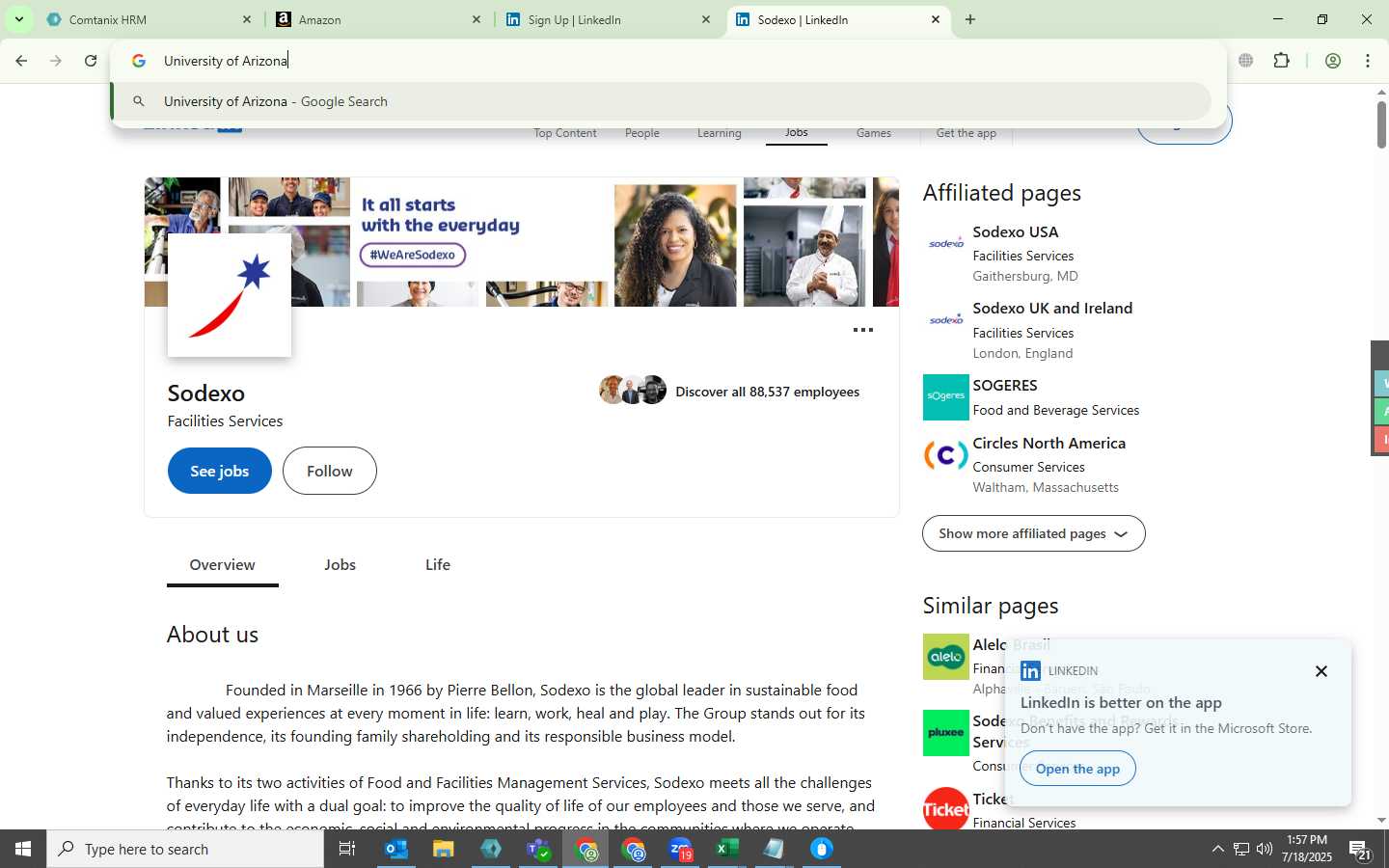Select the Life tab
Viewport: 1389px width, 868px height.
pos(438,564)
